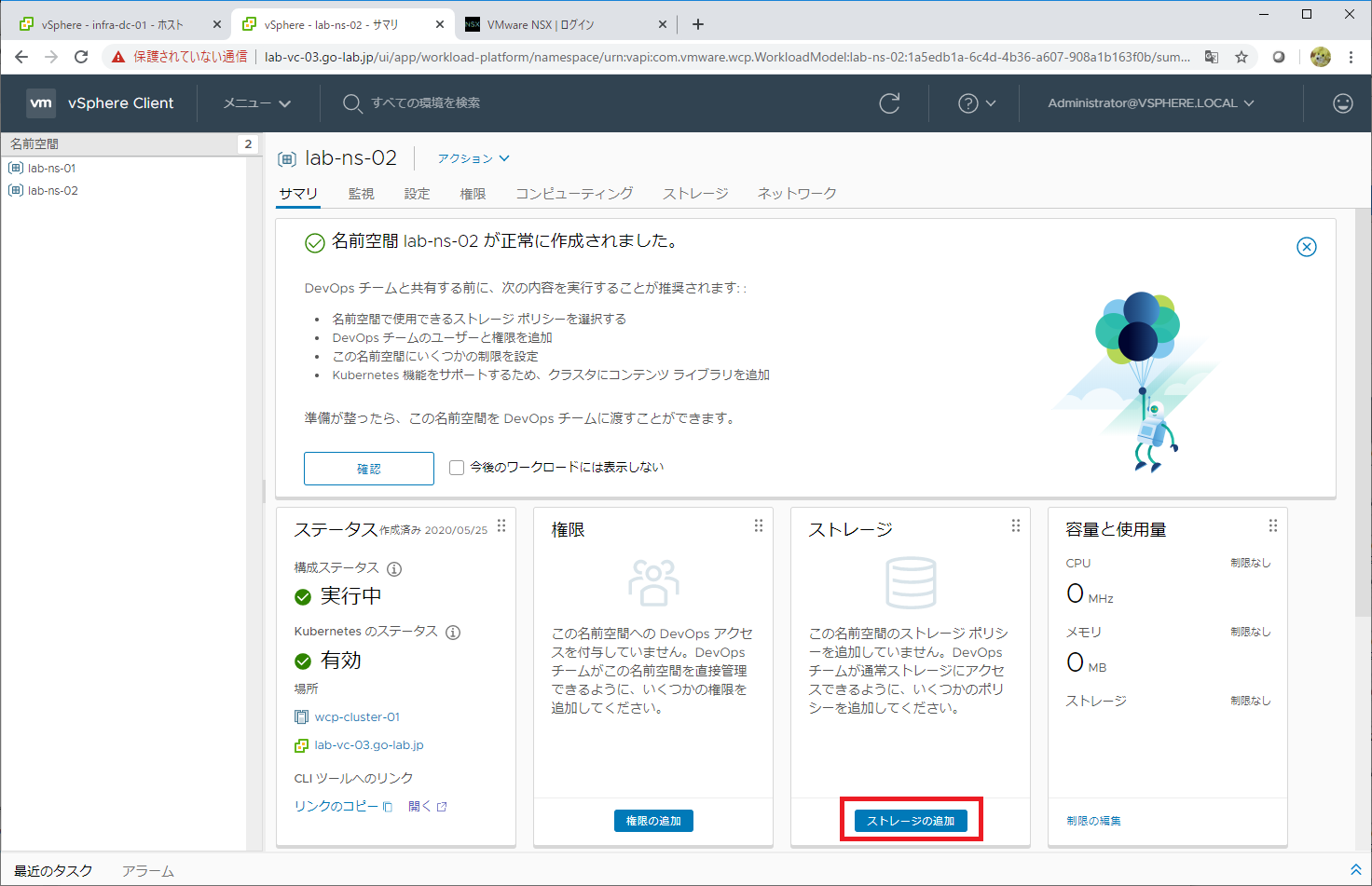
Task: Click info icon next to 構成ステータス
Action: coord(394,569)
